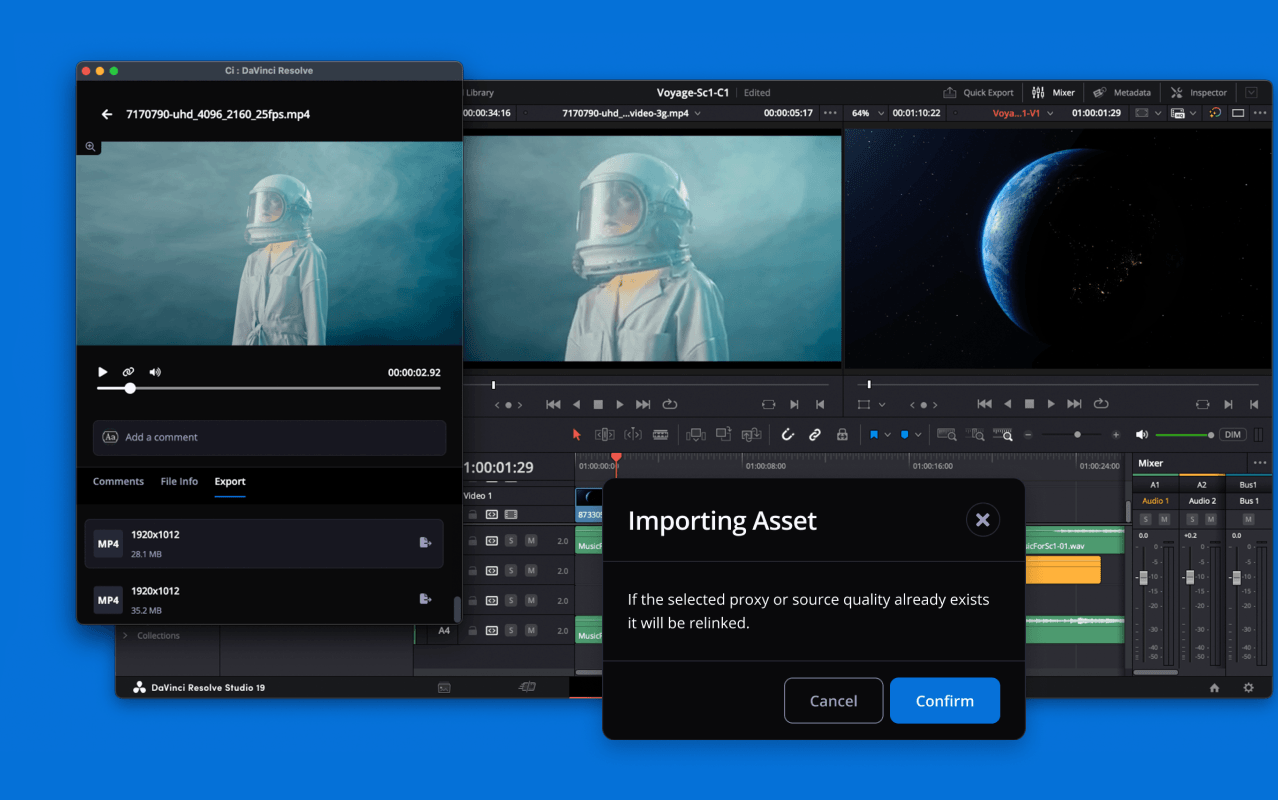Confirm the asset import
The image size is (1278, 800).
(945, 701)
